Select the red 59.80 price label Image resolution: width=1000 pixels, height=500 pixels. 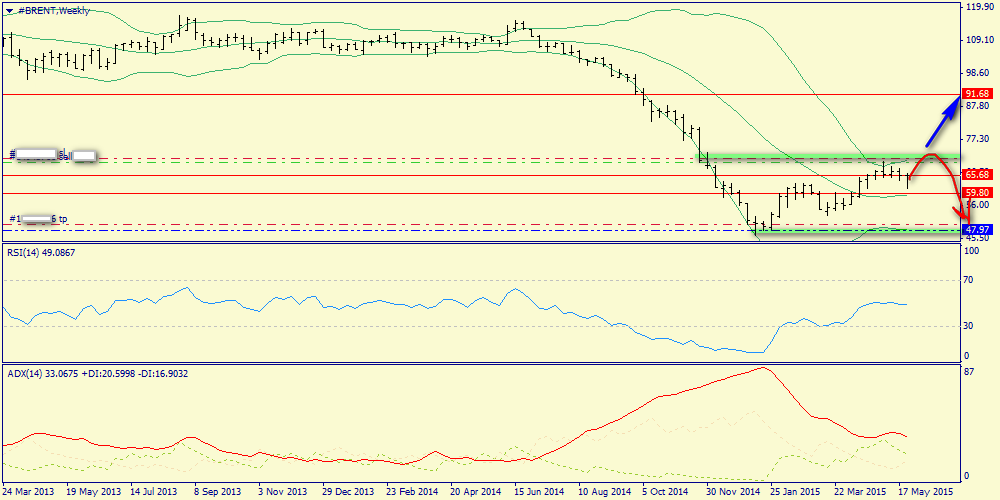tap(977, 192)
